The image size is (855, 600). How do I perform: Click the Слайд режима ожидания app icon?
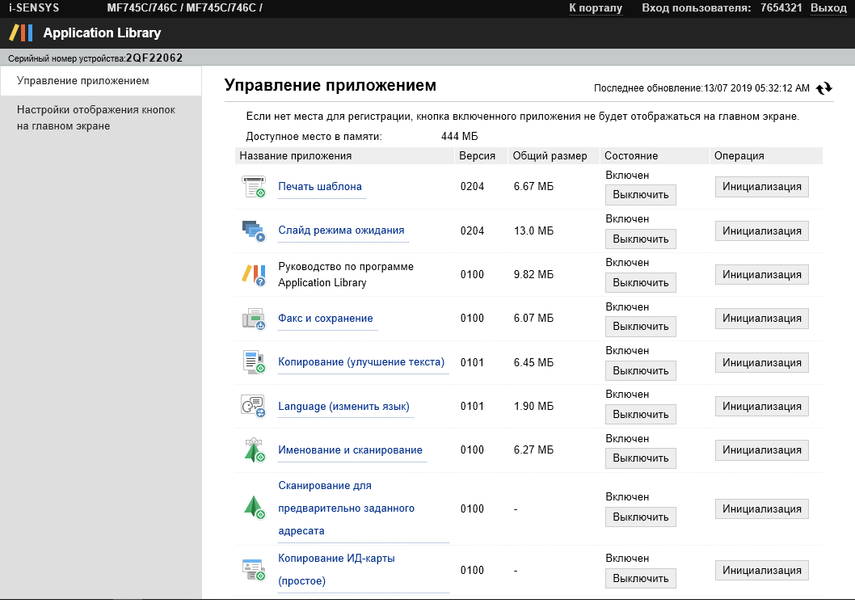tap(253, 230)
